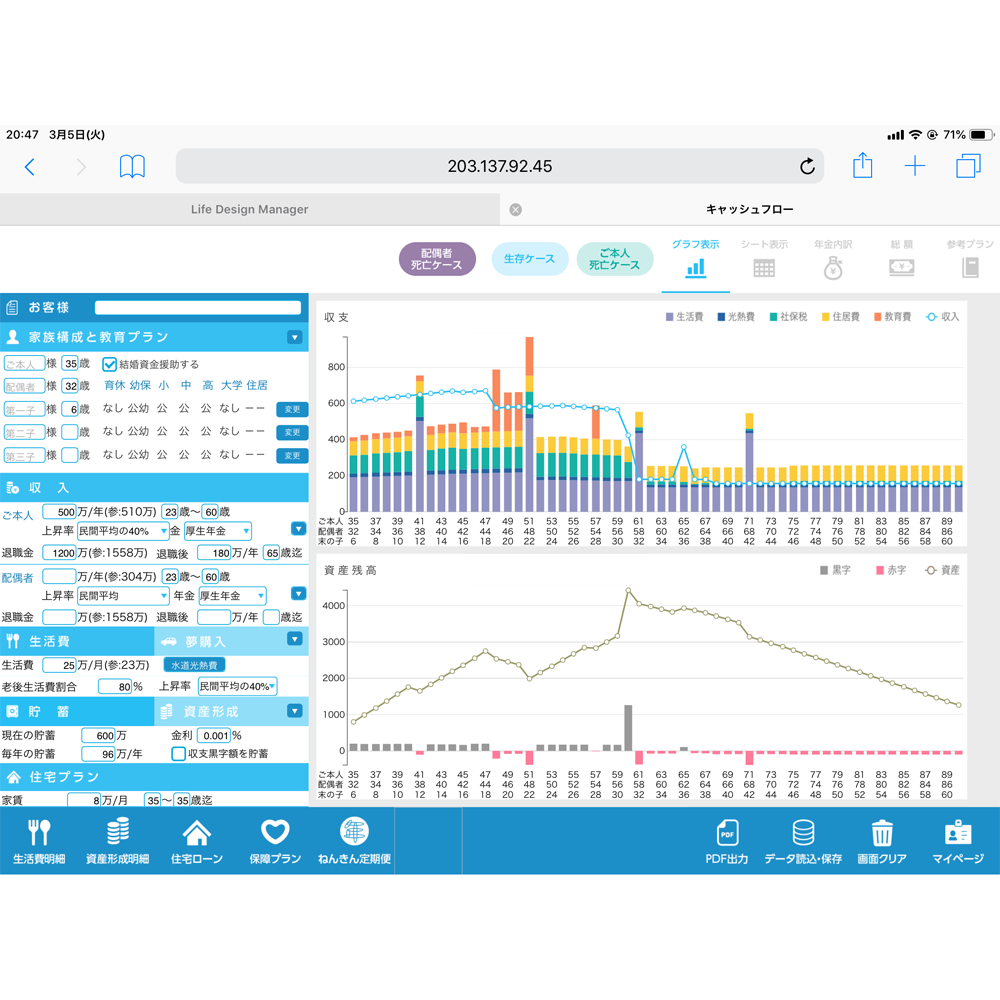Edit 現在の貯蓄 600 field

(99, 735)
